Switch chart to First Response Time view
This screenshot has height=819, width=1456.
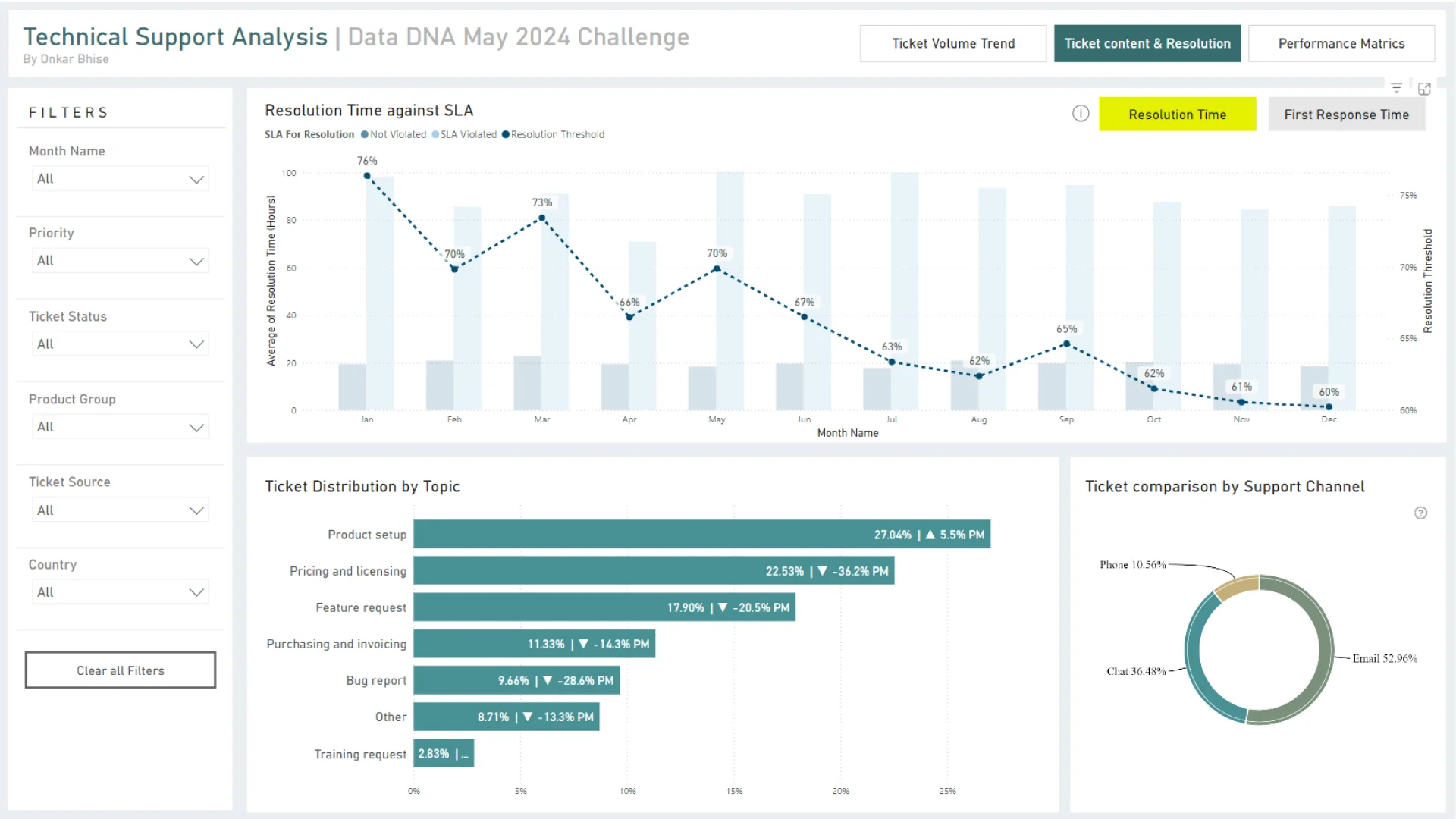click(x=1347, y=114)
